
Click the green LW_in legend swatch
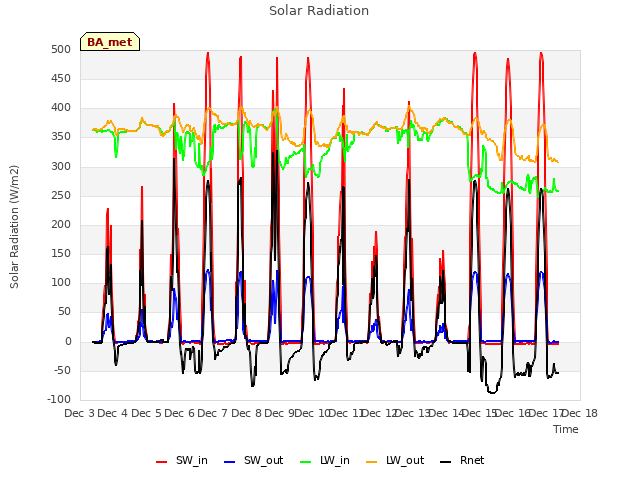point(306,462)
